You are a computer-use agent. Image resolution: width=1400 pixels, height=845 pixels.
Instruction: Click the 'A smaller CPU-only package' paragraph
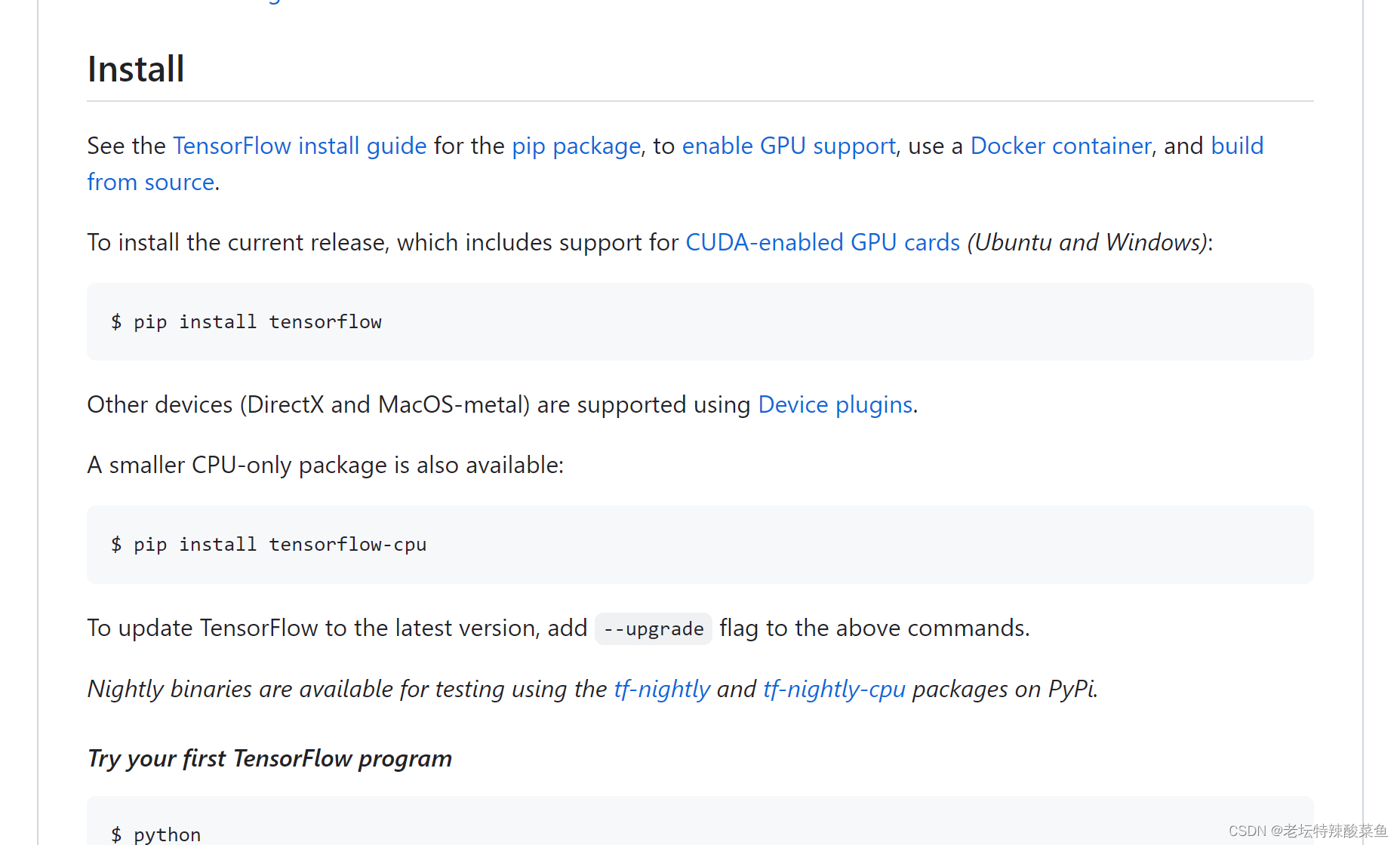point(325,465)
